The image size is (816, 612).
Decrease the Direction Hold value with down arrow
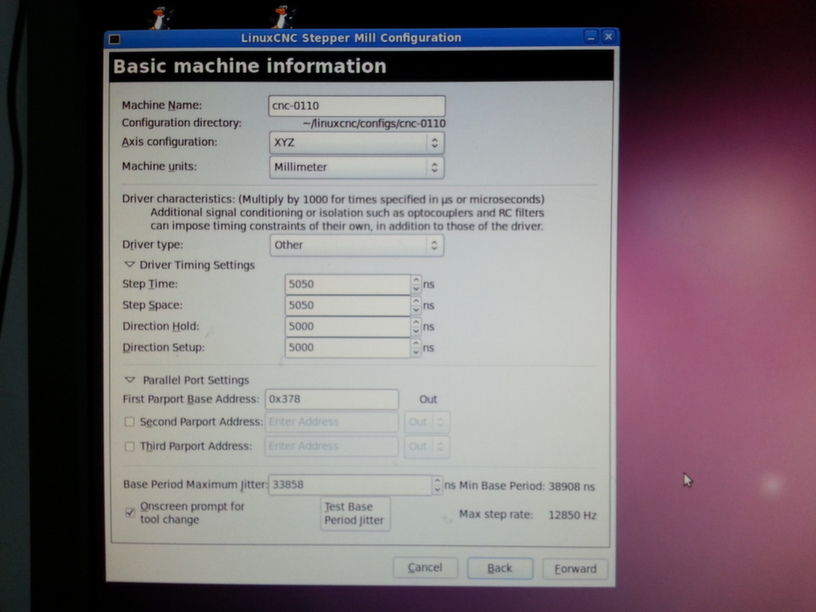click(416, 332)
